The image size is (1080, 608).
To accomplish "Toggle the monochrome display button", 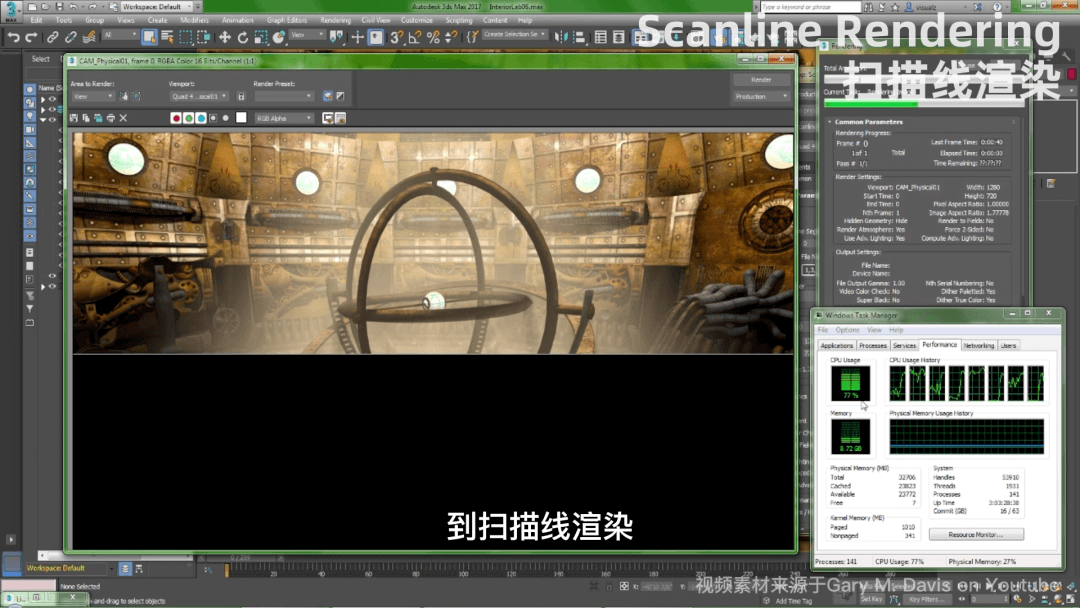I will pos(225,118).
